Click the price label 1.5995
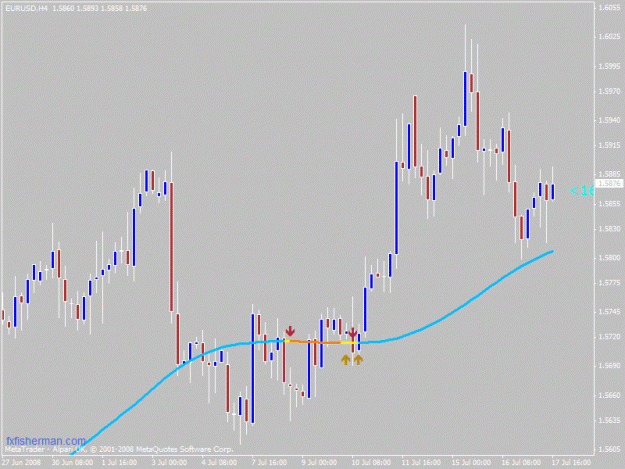Screen dimensions: 625x469 [609, 66]
